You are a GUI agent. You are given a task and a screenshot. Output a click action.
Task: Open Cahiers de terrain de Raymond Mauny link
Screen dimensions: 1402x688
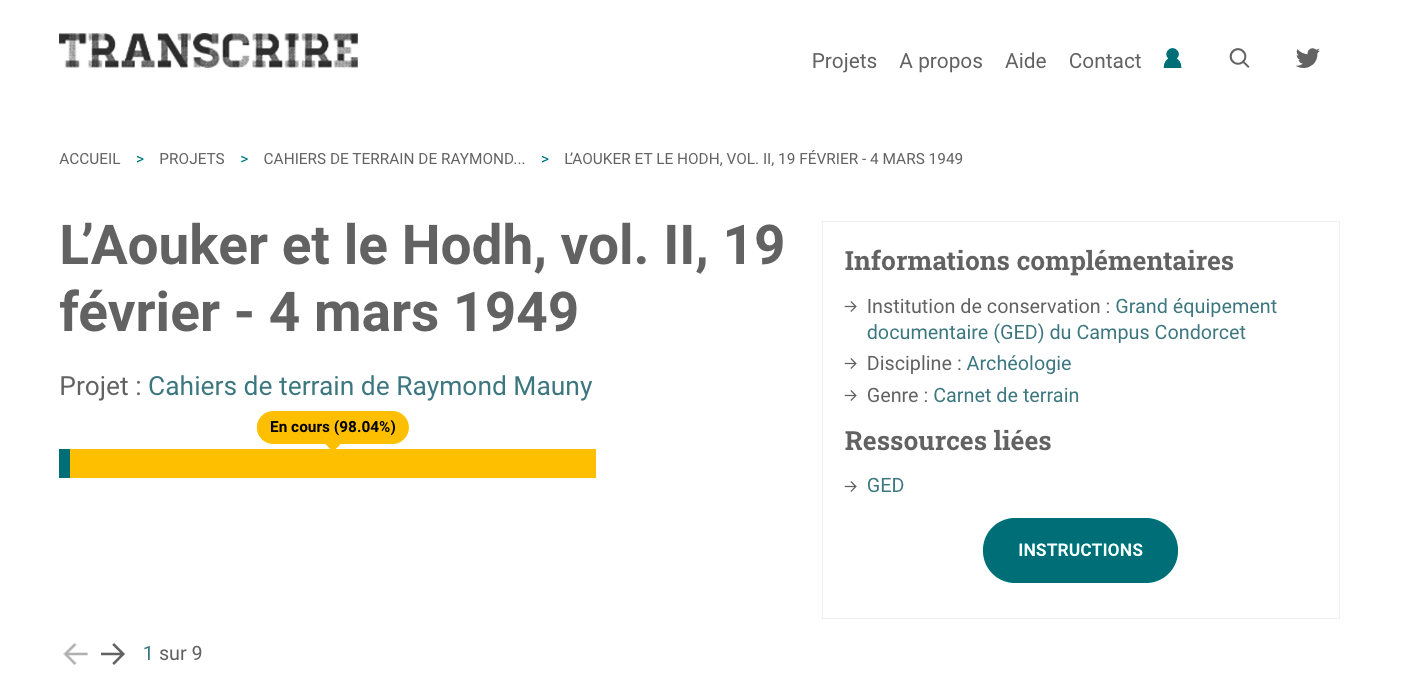pyautogui.click(x=370, y=386)
